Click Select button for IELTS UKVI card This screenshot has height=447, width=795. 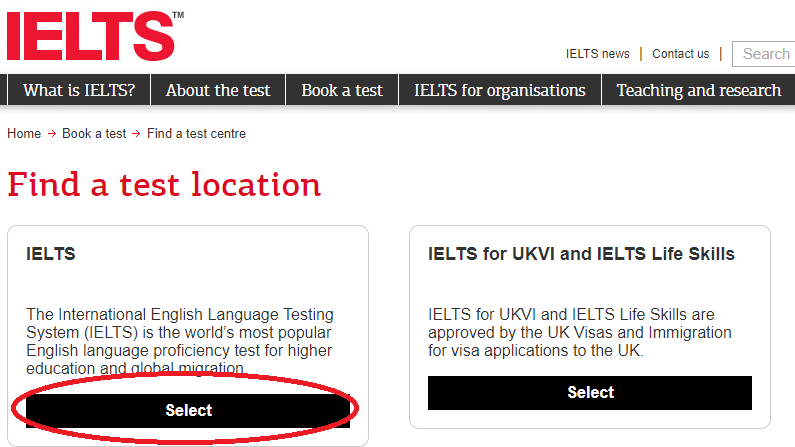pos(590,393)
